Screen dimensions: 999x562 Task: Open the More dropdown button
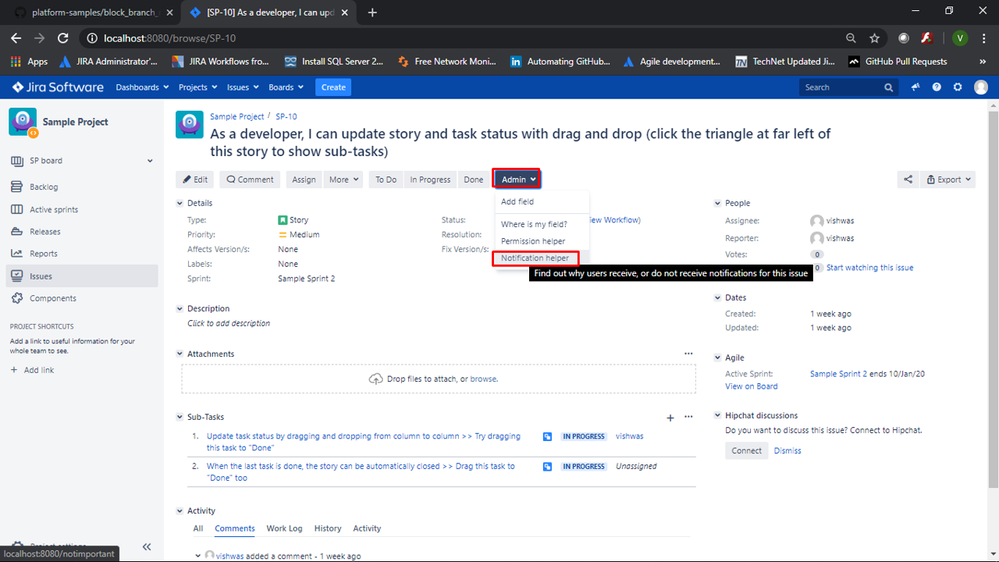click(343, 180)
